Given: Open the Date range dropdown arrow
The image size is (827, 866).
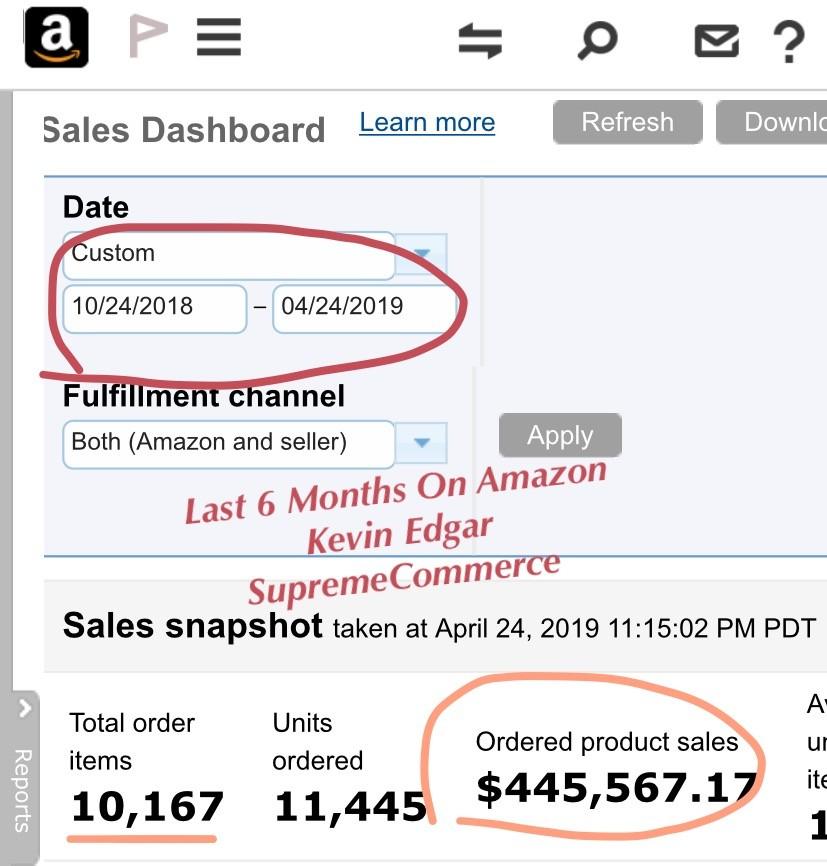Looking at the screenshot, I should pyautogui.click(x=421, y=254).
